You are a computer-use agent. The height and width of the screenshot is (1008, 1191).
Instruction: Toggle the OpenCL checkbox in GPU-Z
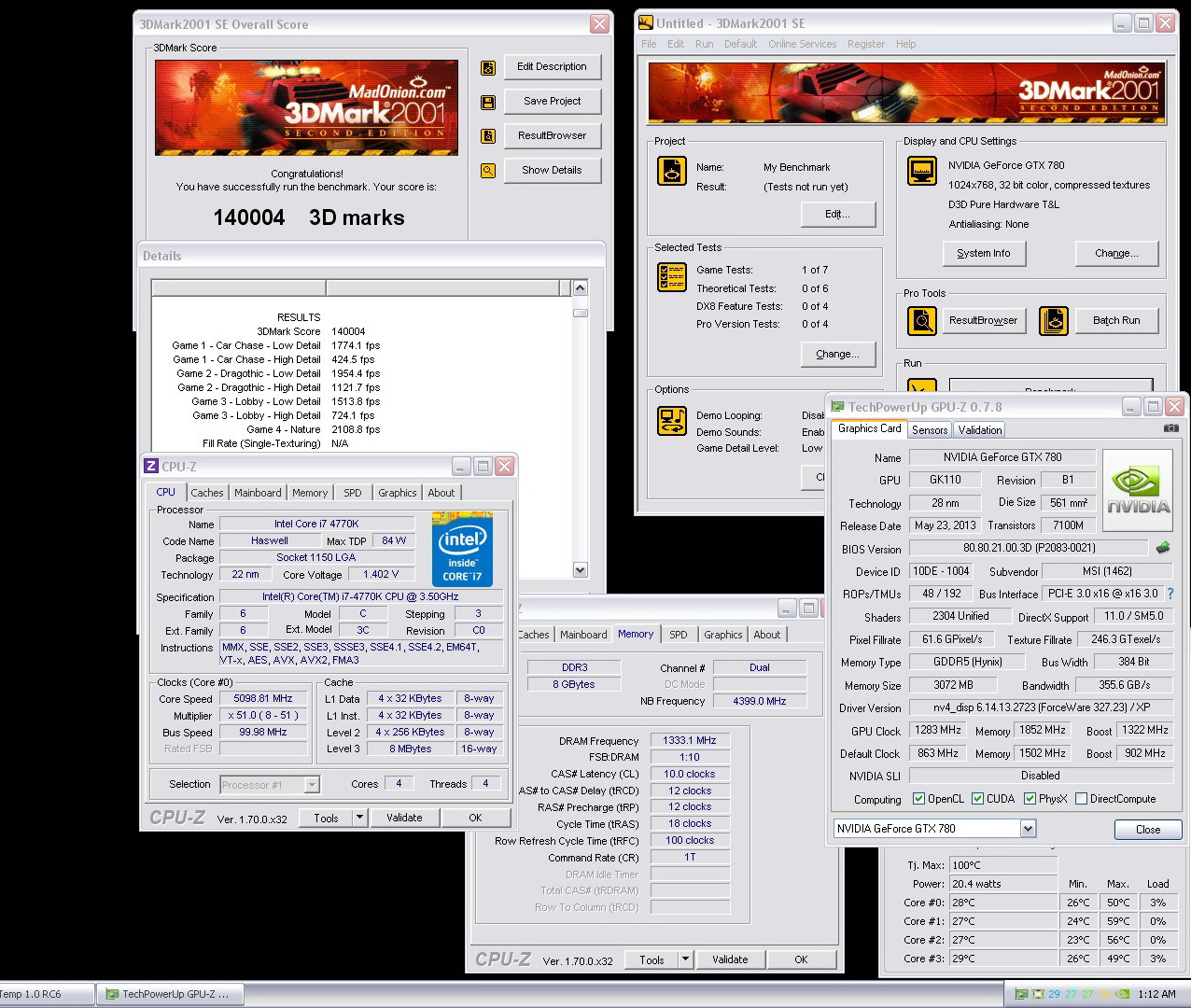coord(918,799)
